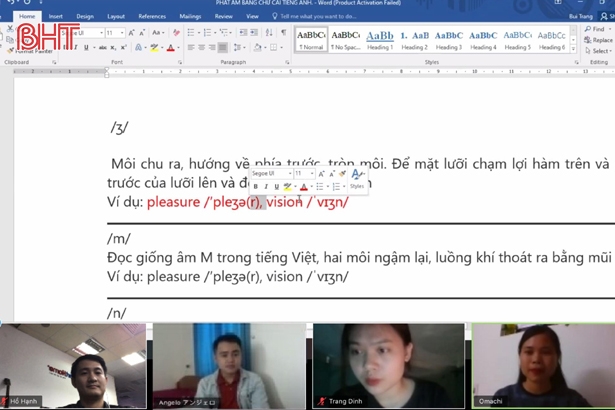Click the Multilevel List icon
Viewport: 615px width, 410px height.
(224, 33)
